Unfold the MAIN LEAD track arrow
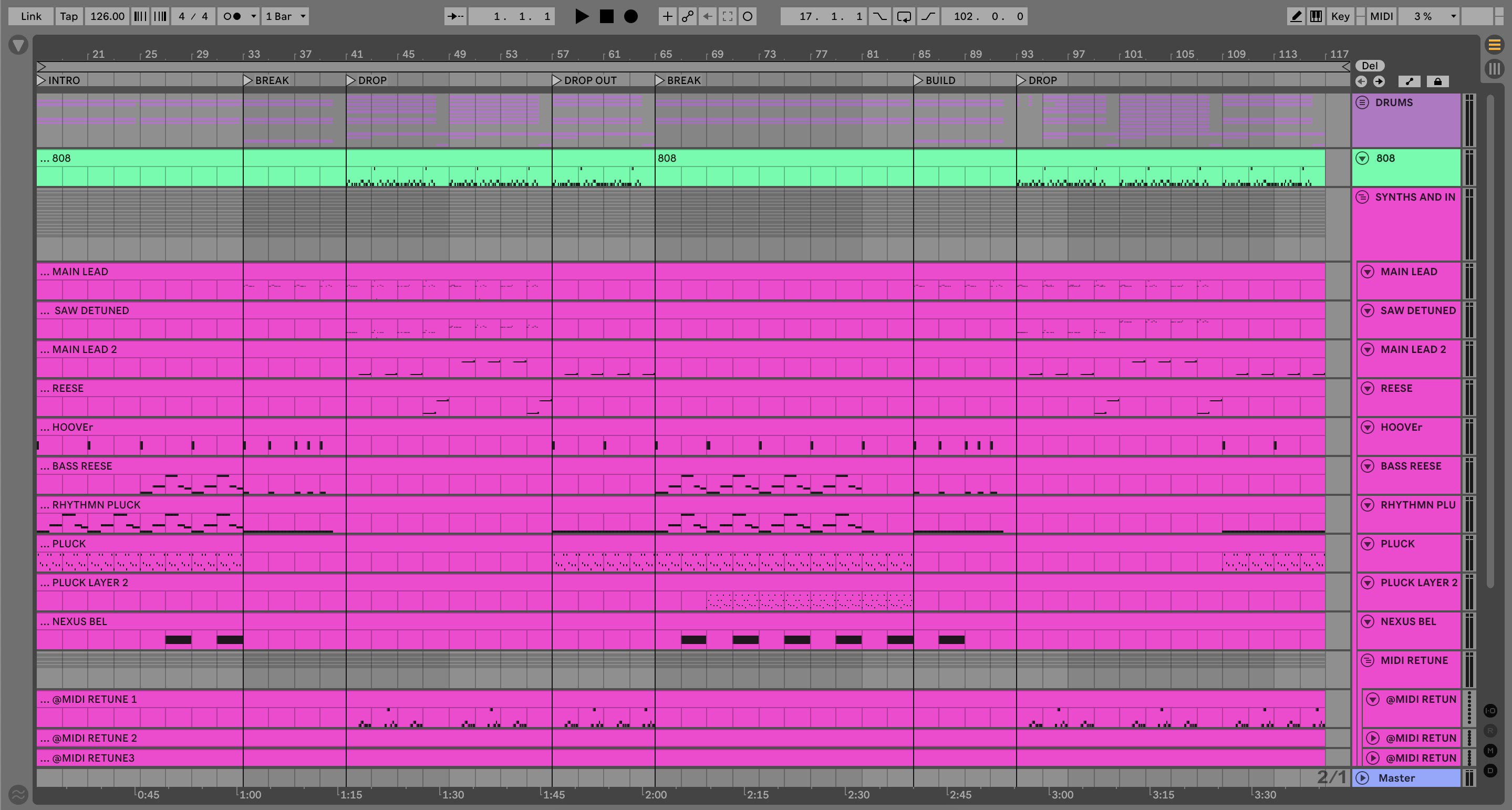This screenshot has height=810, width=1512. [x=1367, y=272]
